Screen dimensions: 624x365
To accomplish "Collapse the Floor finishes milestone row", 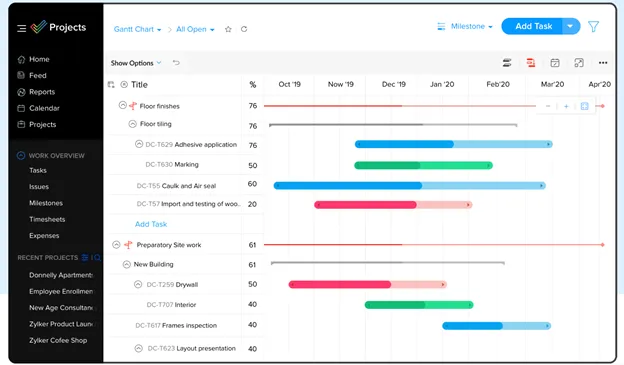I will (x=123, y=105).
